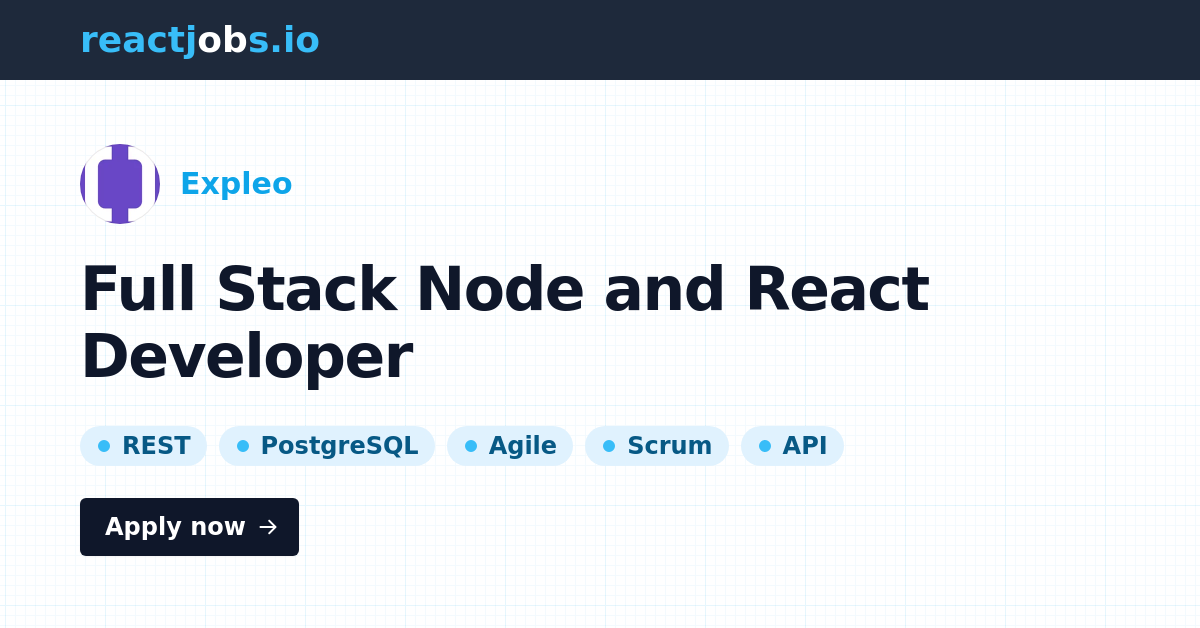Click the purple glyph in the circular logo
The height and width of the screenshot is (628, 1200).
120,184
